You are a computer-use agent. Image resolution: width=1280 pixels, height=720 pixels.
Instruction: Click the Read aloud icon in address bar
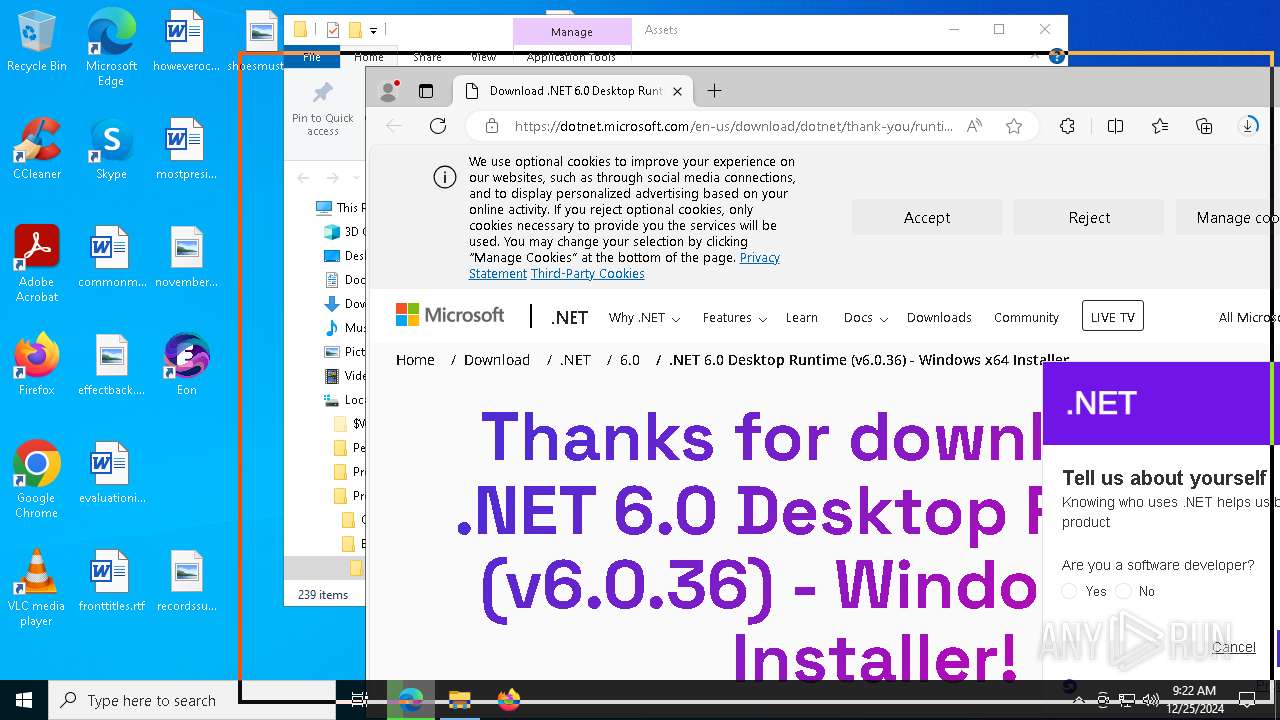(x=974, y=126)
